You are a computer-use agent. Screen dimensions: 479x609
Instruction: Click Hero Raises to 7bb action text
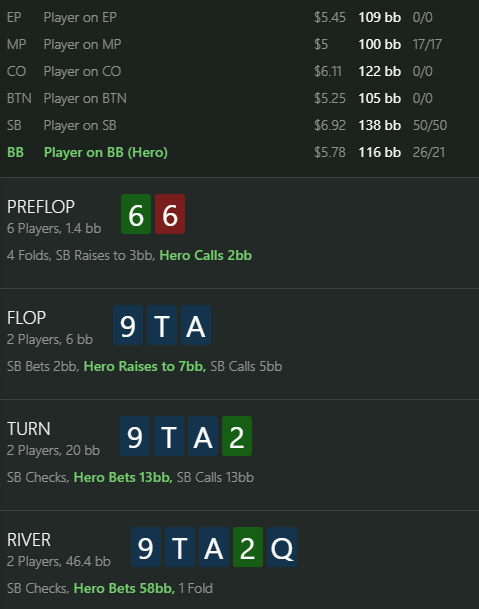[145, 366]
